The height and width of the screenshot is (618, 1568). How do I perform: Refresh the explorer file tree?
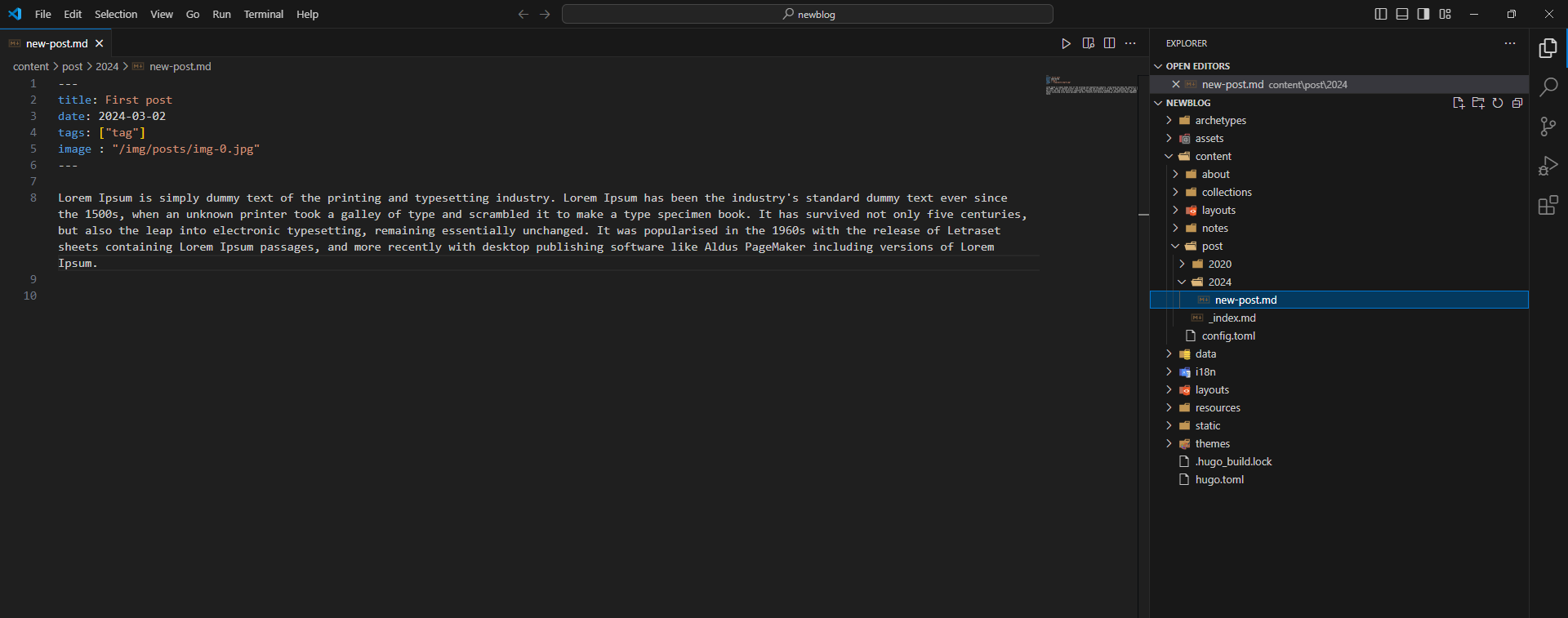1498,103
